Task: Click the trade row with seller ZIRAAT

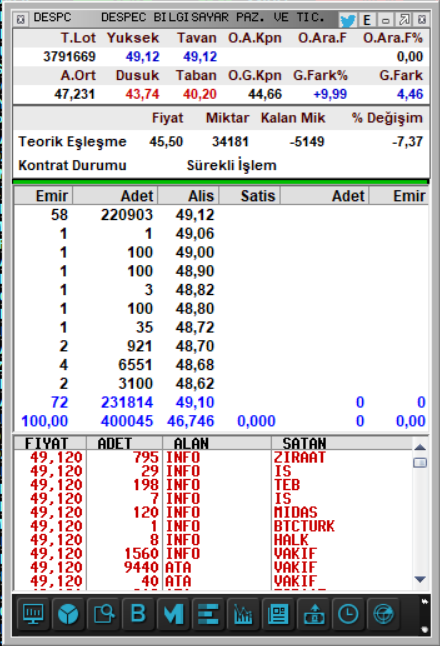Action: (213, 457)
